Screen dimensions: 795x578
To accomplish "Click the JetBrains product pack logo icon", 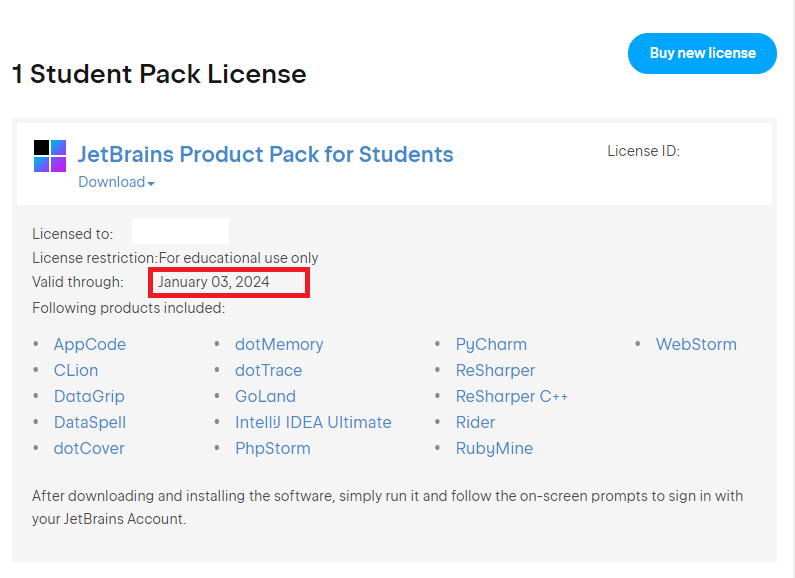I will (x=50, y=156).
